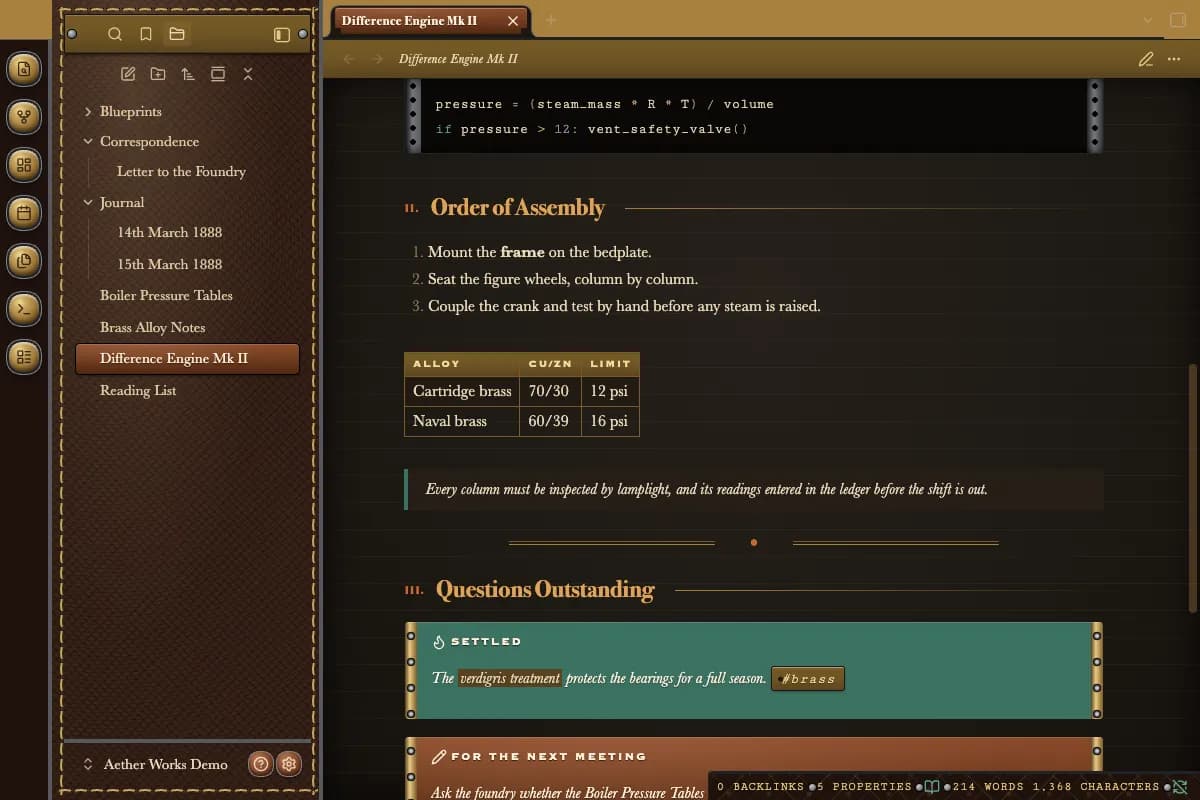This screenshot has height=800, width=1200.
Task: Collapse all folders icon
Action: pyautogui.click(x=248, y=74)
